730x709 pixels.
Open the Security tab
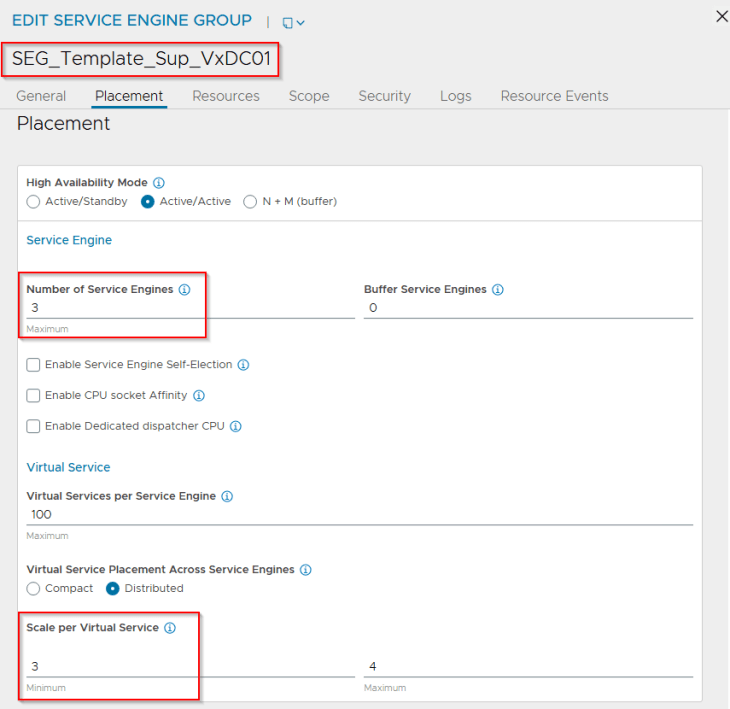385,96
